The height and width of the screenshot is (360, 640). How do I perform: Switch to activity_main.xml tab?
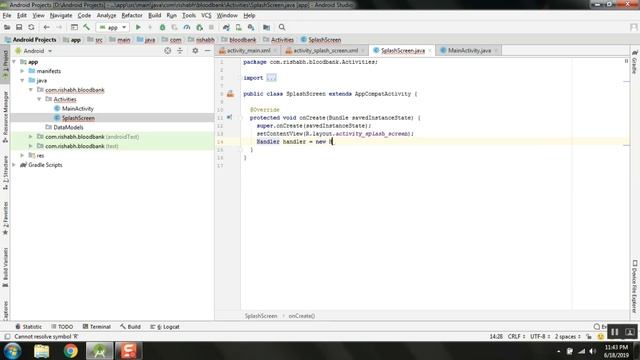(x=248, y=51)
